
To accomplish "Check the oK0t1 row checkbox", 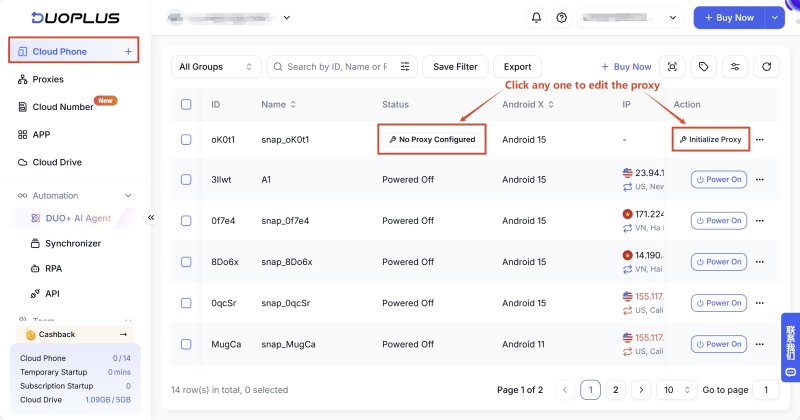I will [186, 140].
